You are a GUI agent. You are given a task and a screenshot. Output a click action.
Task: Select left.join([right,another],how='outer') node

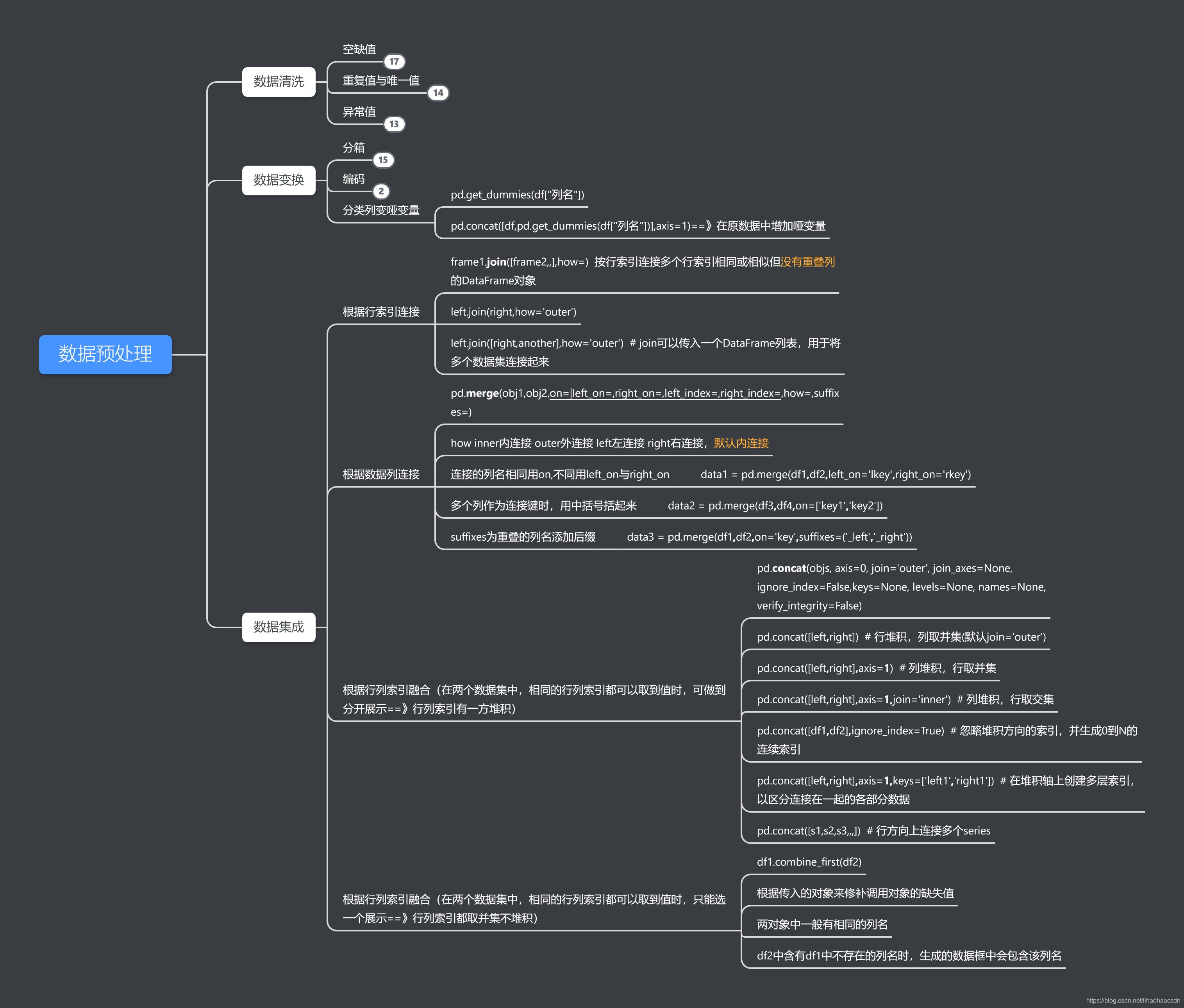click(x=645, y=352)
